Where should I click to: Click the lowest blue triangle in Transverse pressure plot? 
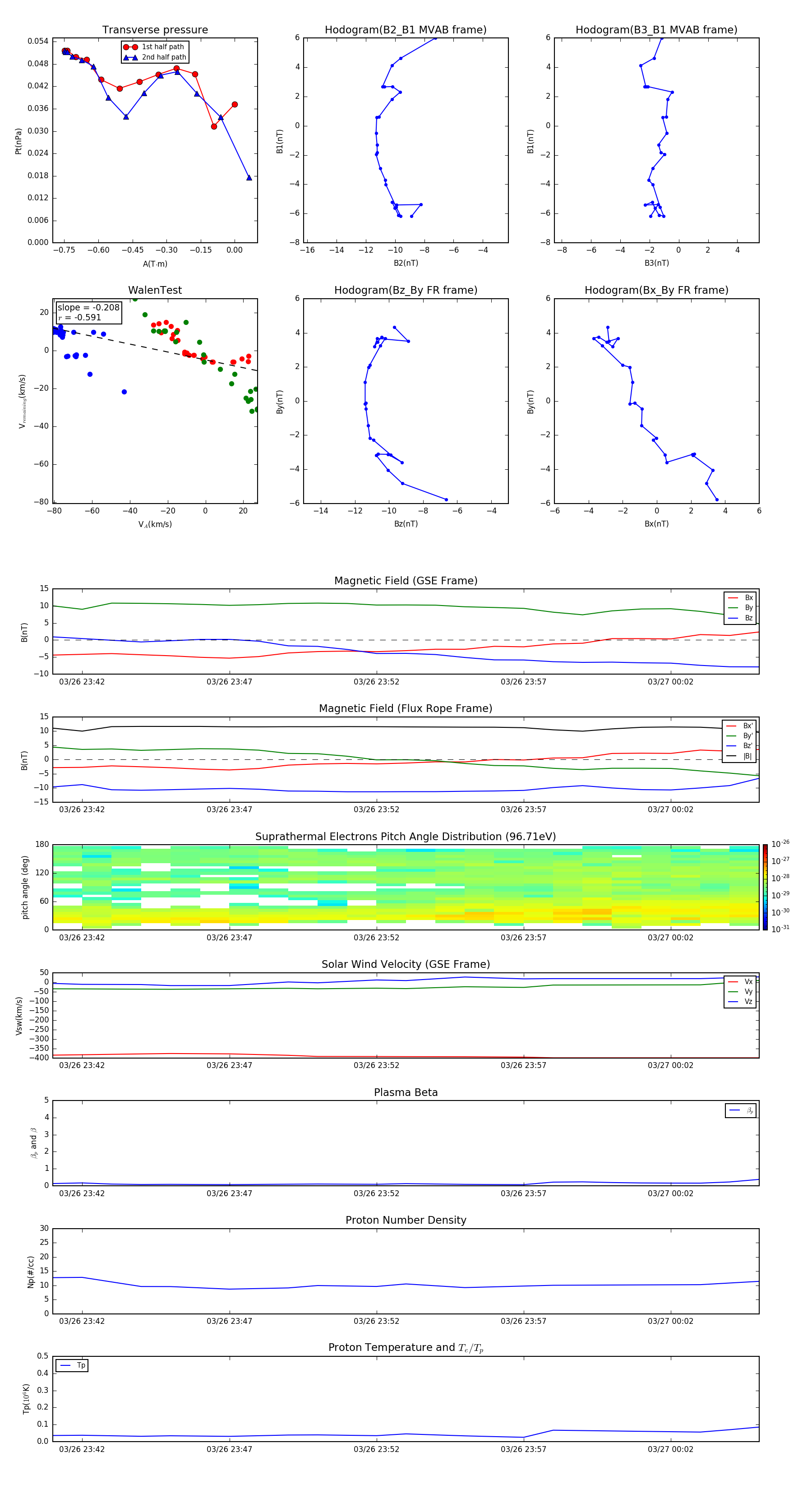pos(249,177)
